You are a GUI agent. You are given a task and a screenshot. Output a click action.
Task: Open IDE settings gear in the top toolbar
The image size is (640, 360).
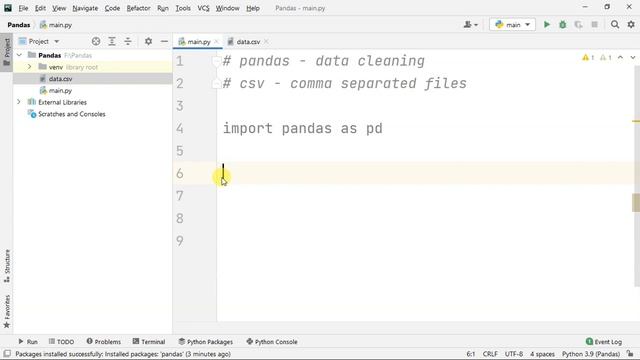[631, 25]
